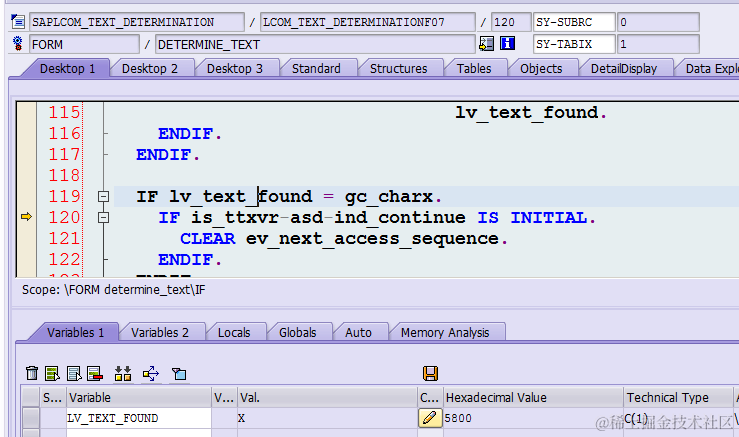739x437 pixels.
Task: Click the Val. cell showing X
Action: 327,418
